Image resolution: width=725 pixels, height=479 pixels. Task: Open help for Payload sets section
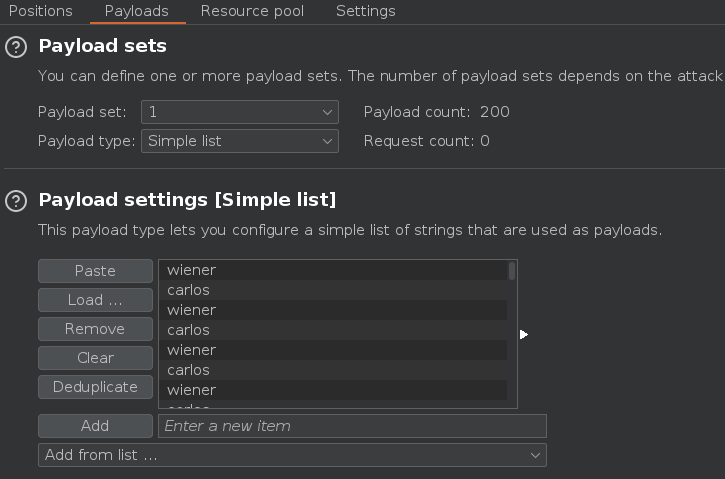[x=16, y=47]
